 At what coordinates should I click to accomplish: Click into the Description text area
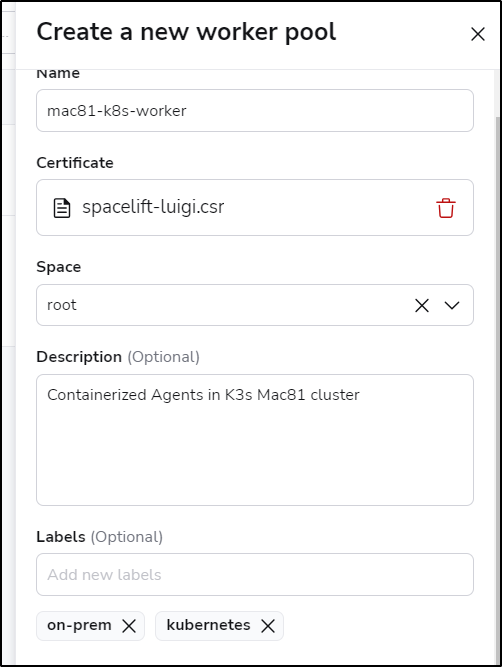[255, 440]
